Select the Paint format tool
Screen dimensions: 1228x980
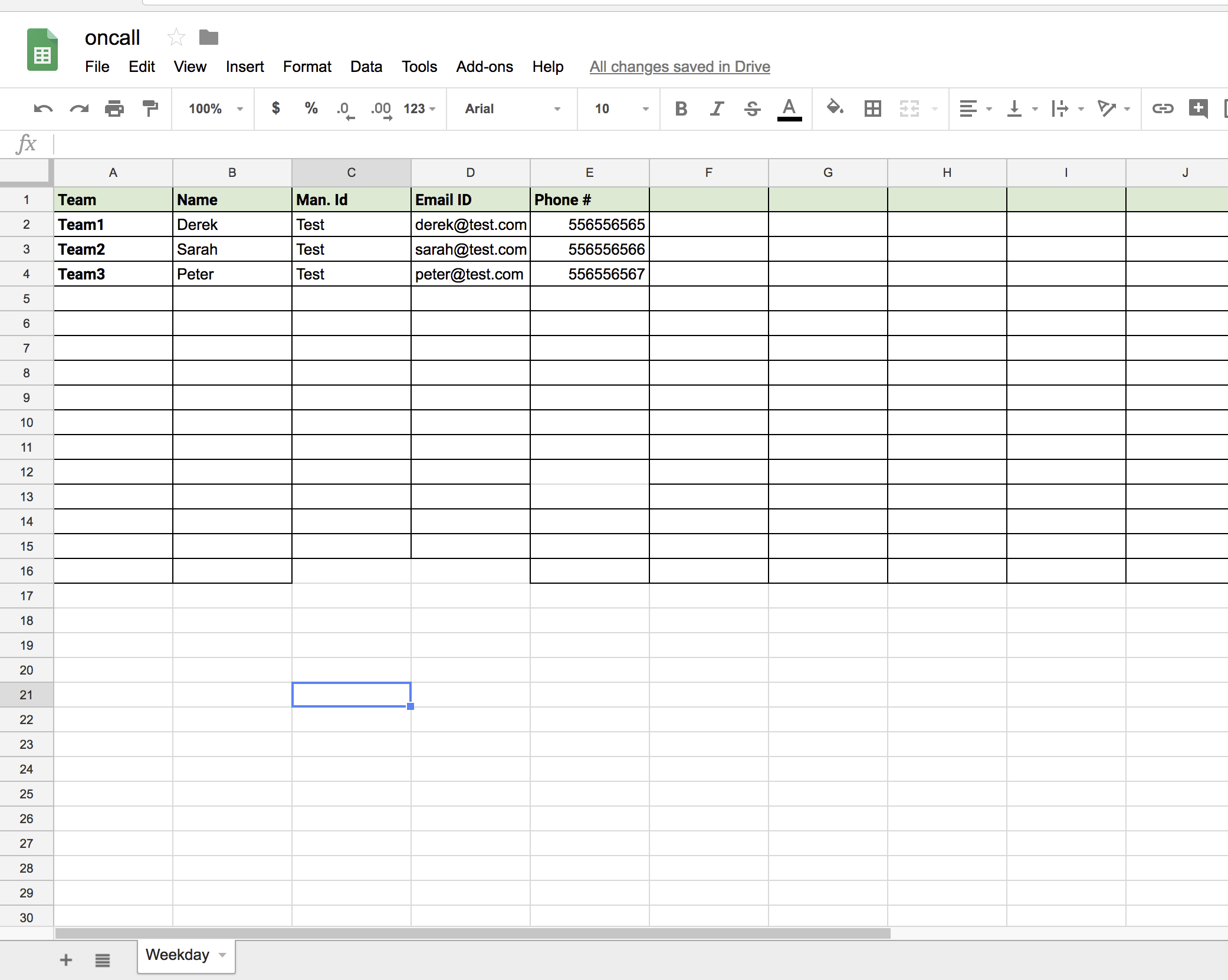[x=150, y=109]
